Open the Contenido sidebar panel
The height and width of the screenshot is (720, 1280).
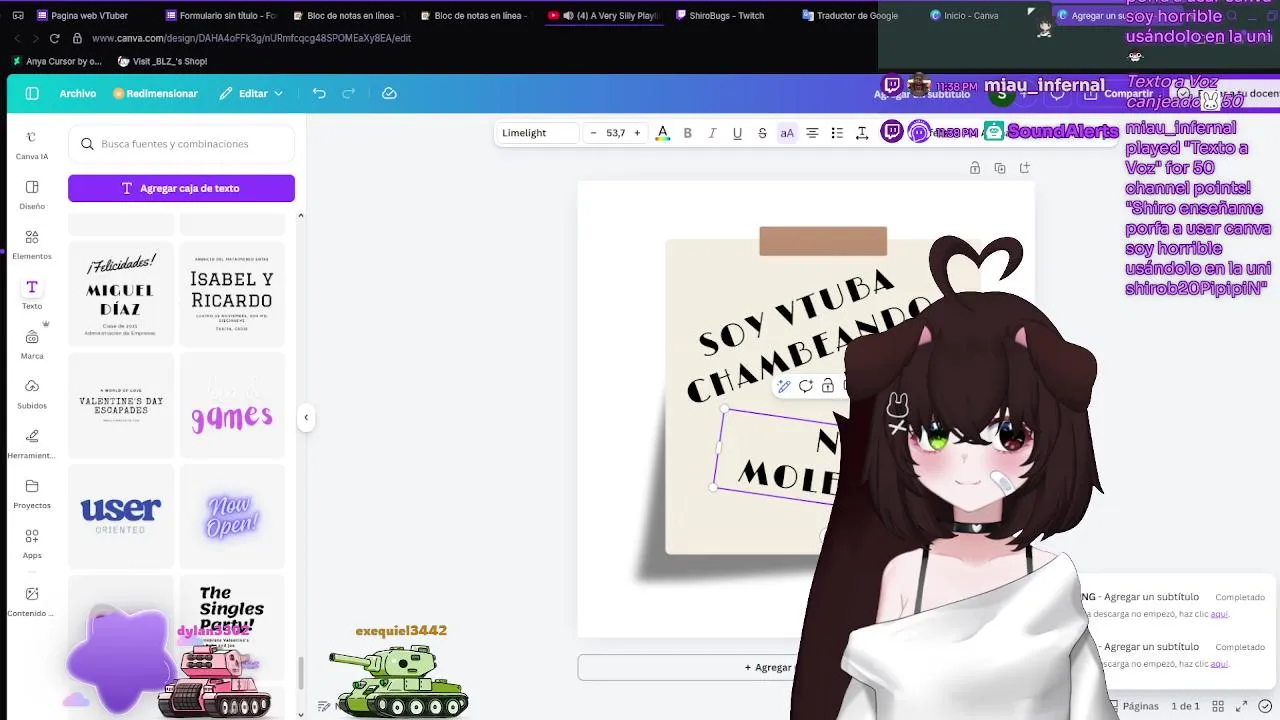pyautogui.click(x=32, y=602)
